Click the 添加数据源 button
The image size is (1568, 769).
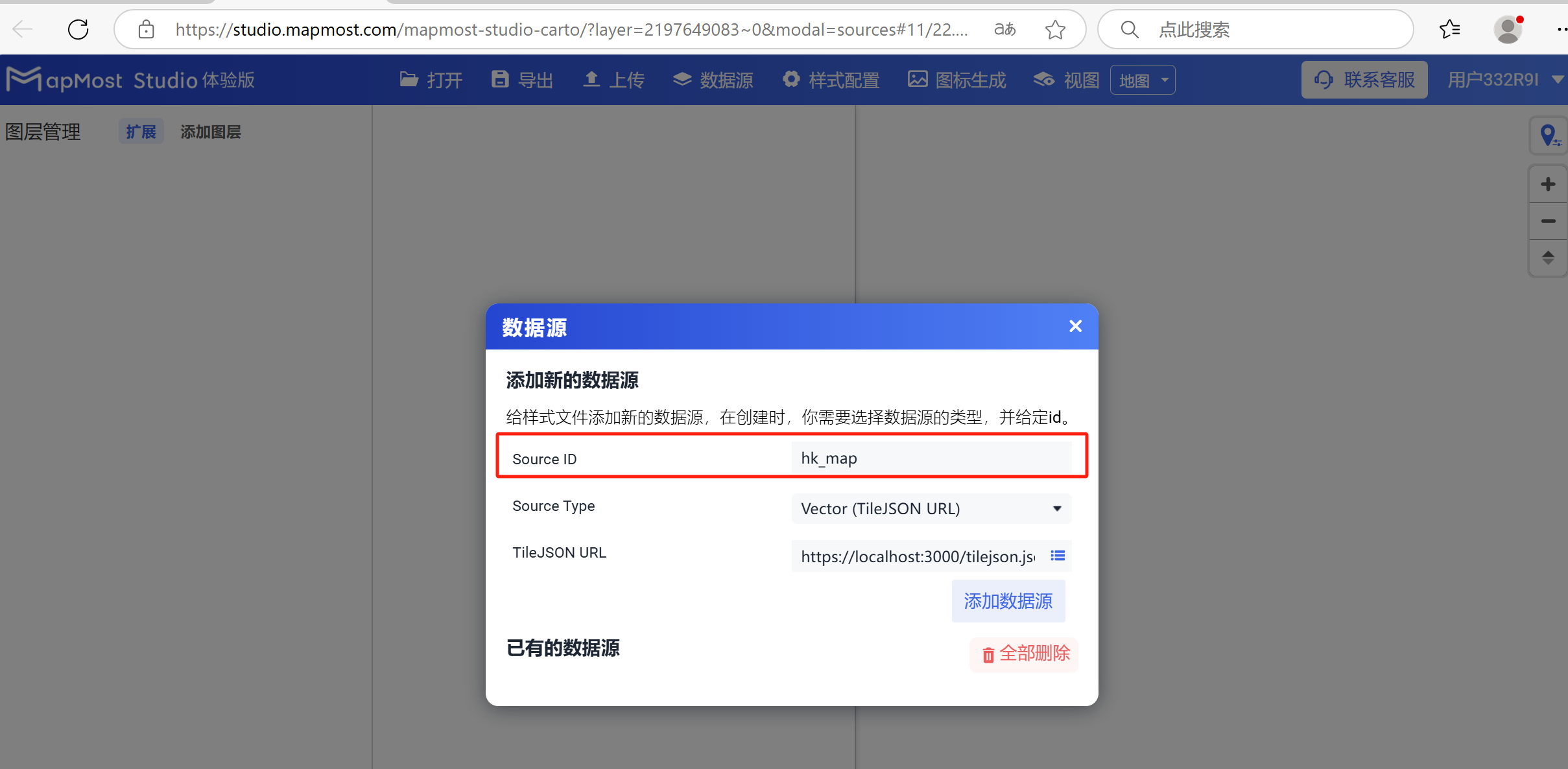click(1008, 600)
